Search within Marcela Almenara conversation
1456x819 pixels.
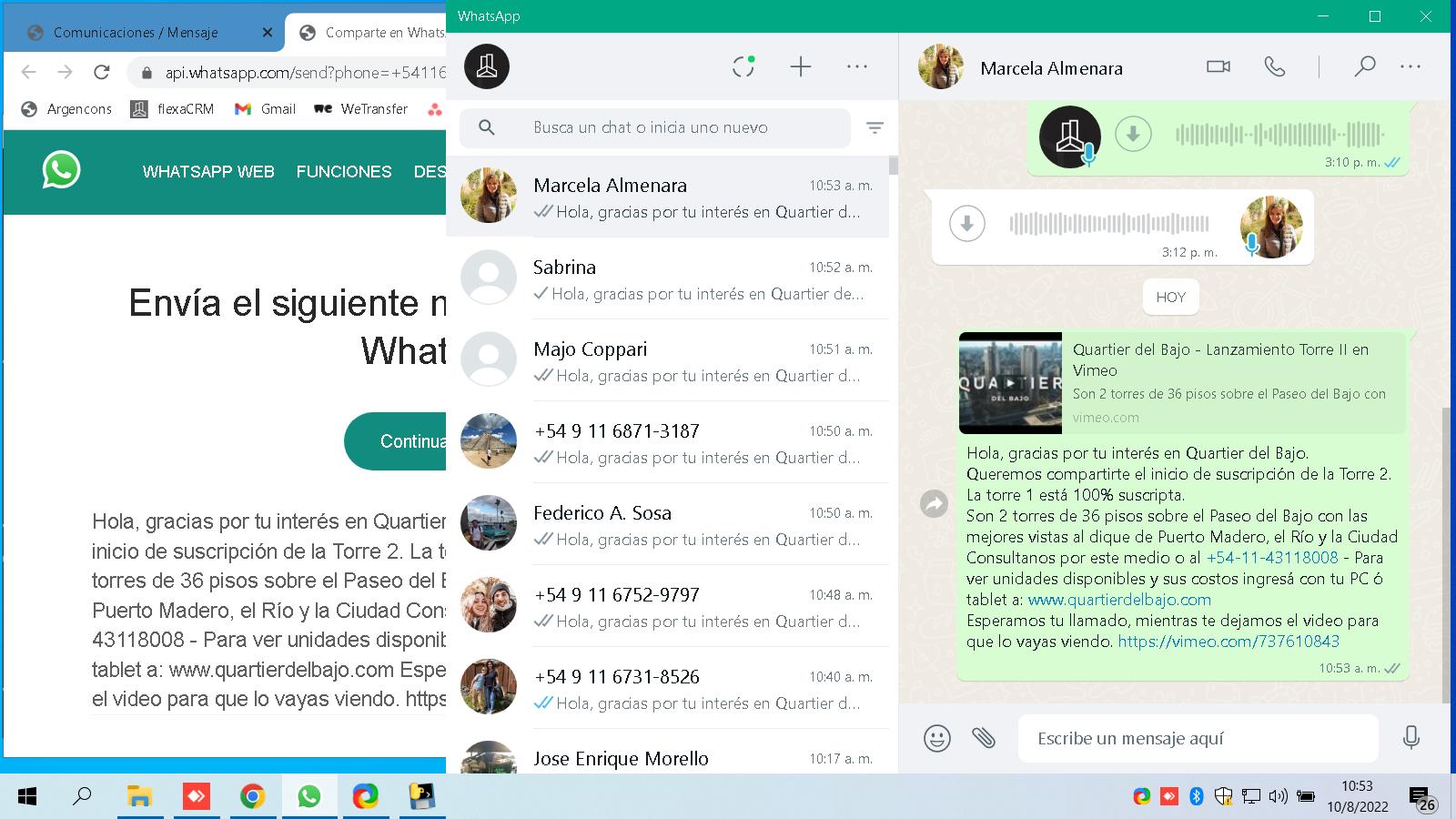click(1364, 66)
